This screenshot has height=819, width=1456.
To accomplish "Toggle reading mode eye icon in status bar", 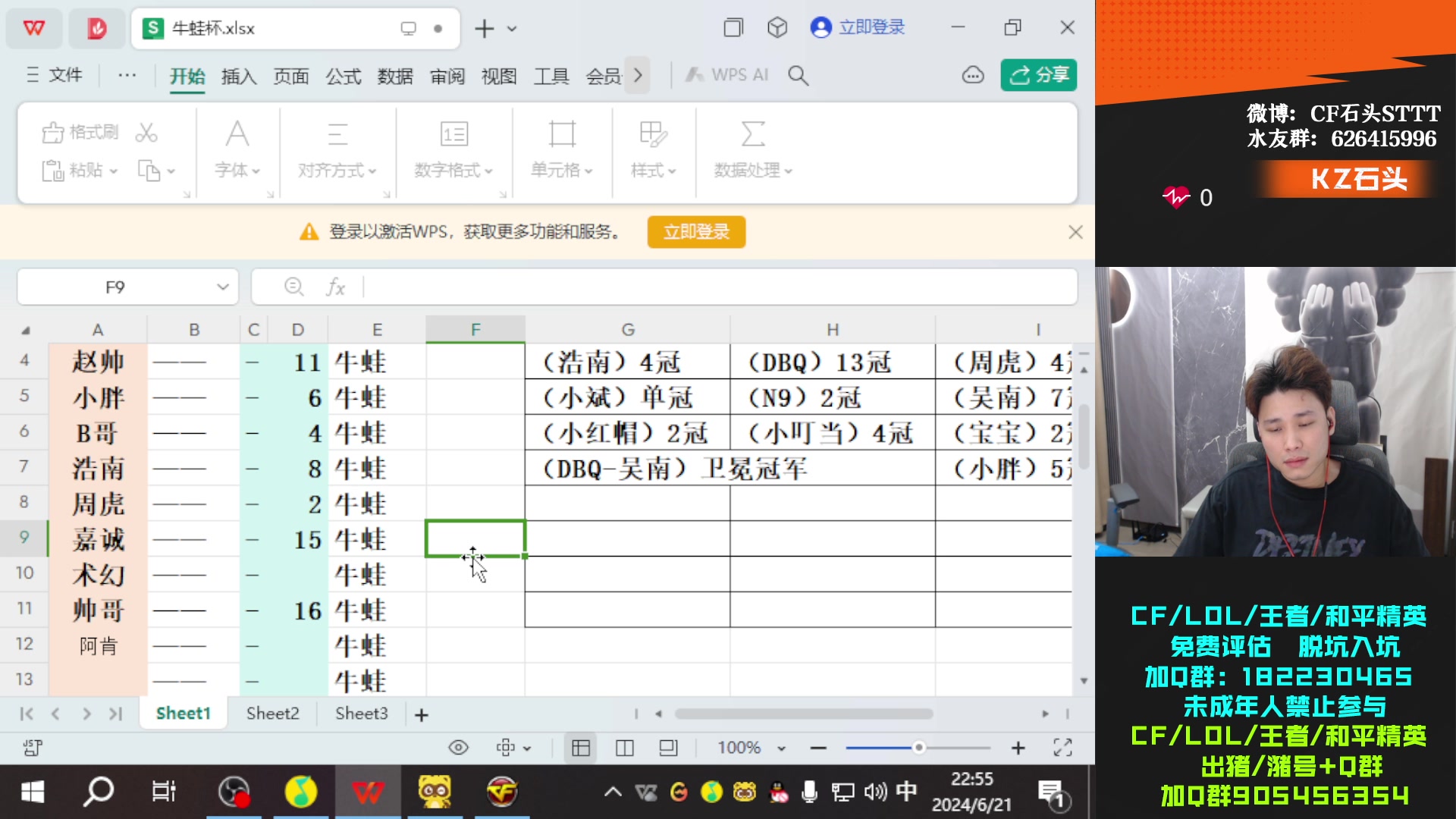I will pyautogui.click(x=458, y=748).
